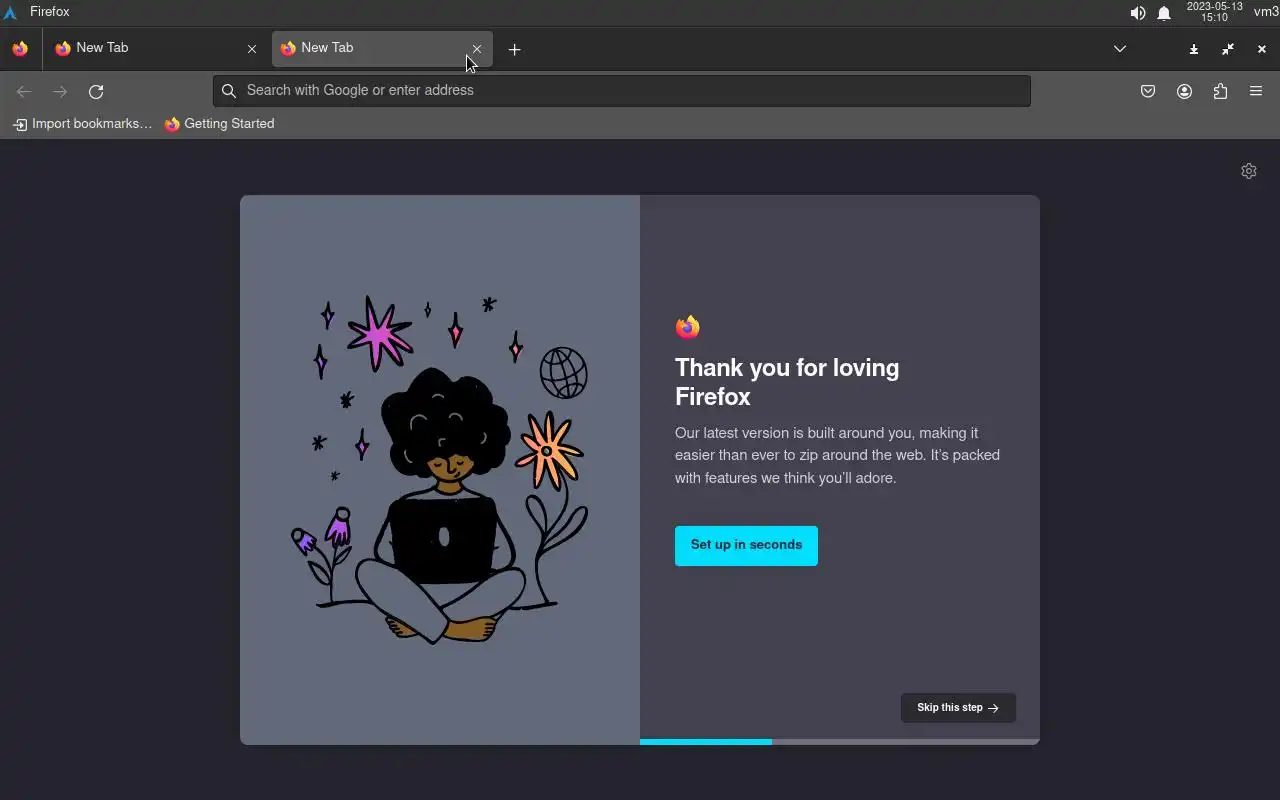The width and height of the screenshot is (1280, 800).
Task: Open the system volume control
Action: click(1137, 13)
